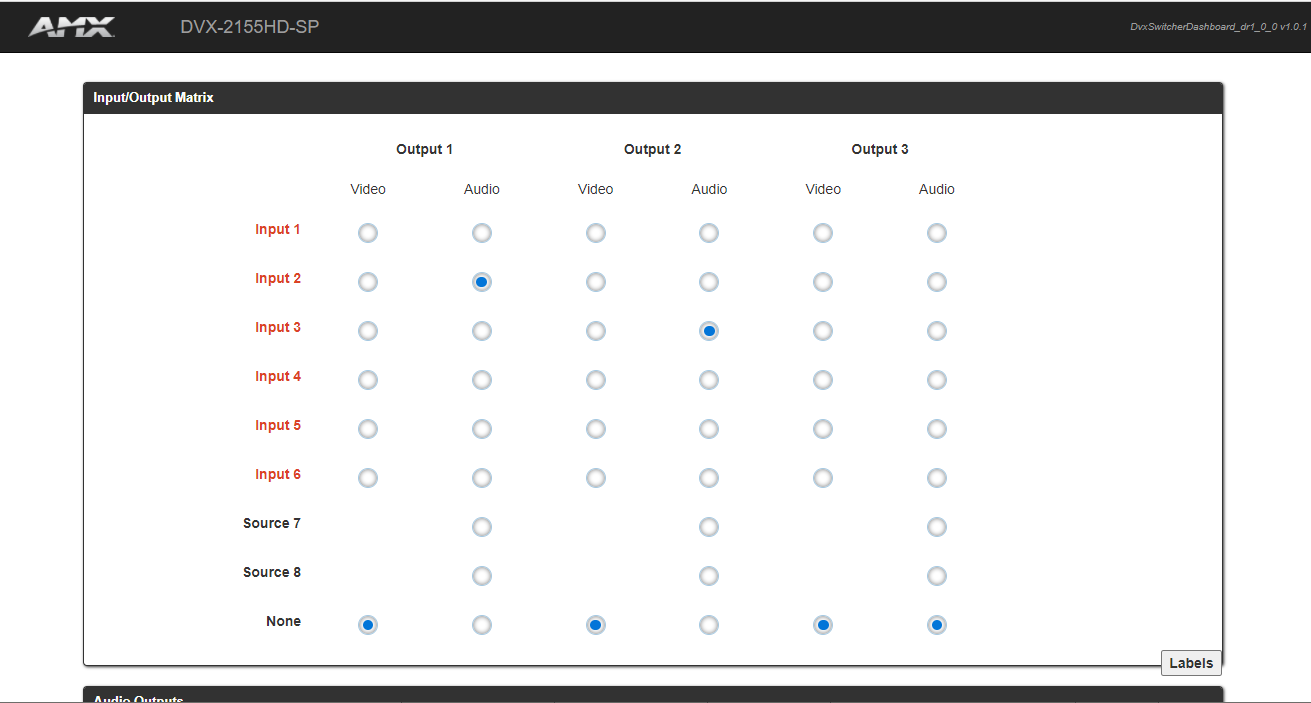Route Input 1 to Output 1 Audio
The image size is (1311, 703).
(482, 233)
